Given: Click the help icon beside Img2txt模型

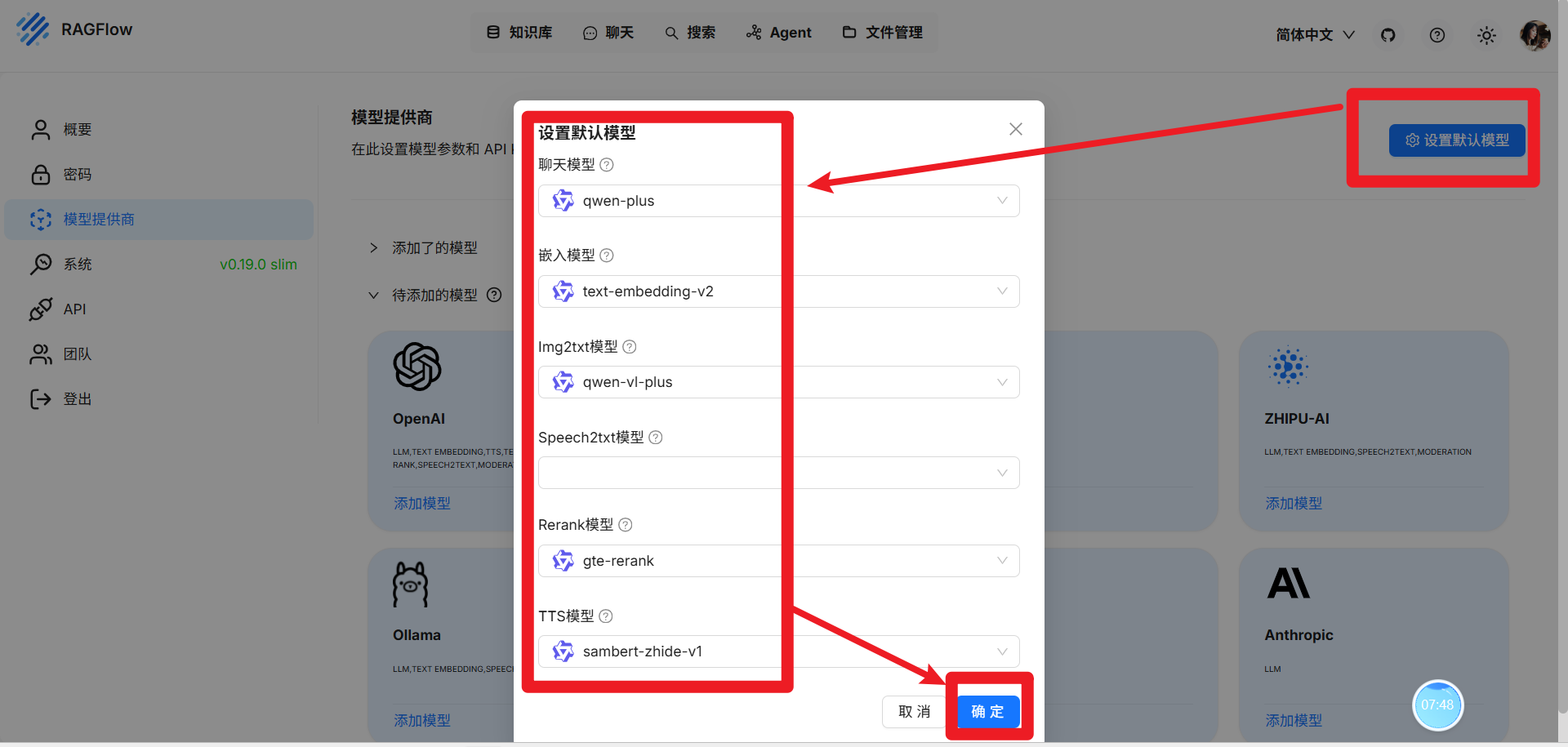Looking at the screenshot, I should [630, 347].
